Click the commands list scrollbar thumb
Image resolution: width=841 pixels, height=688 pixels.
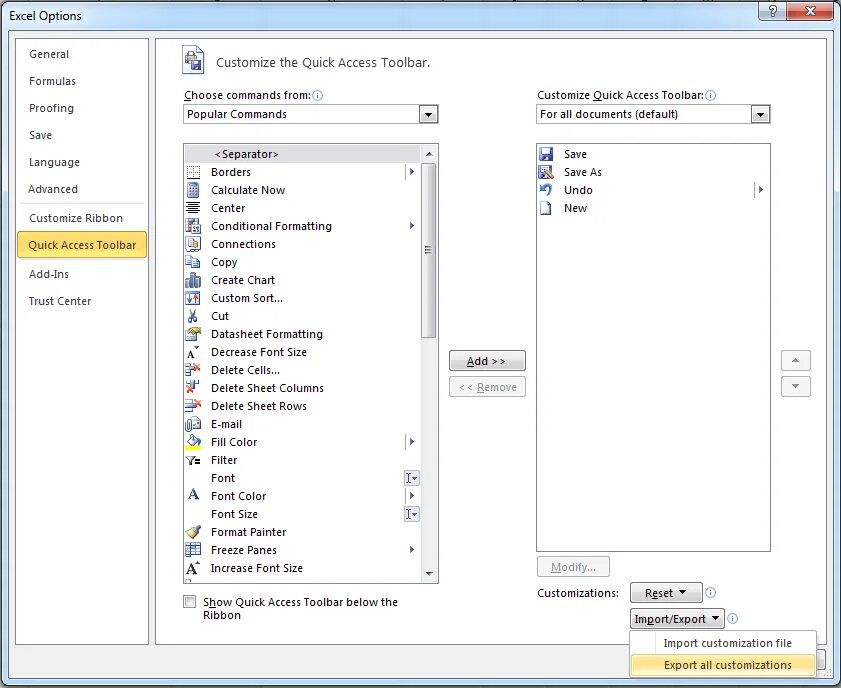coord(428,250)
